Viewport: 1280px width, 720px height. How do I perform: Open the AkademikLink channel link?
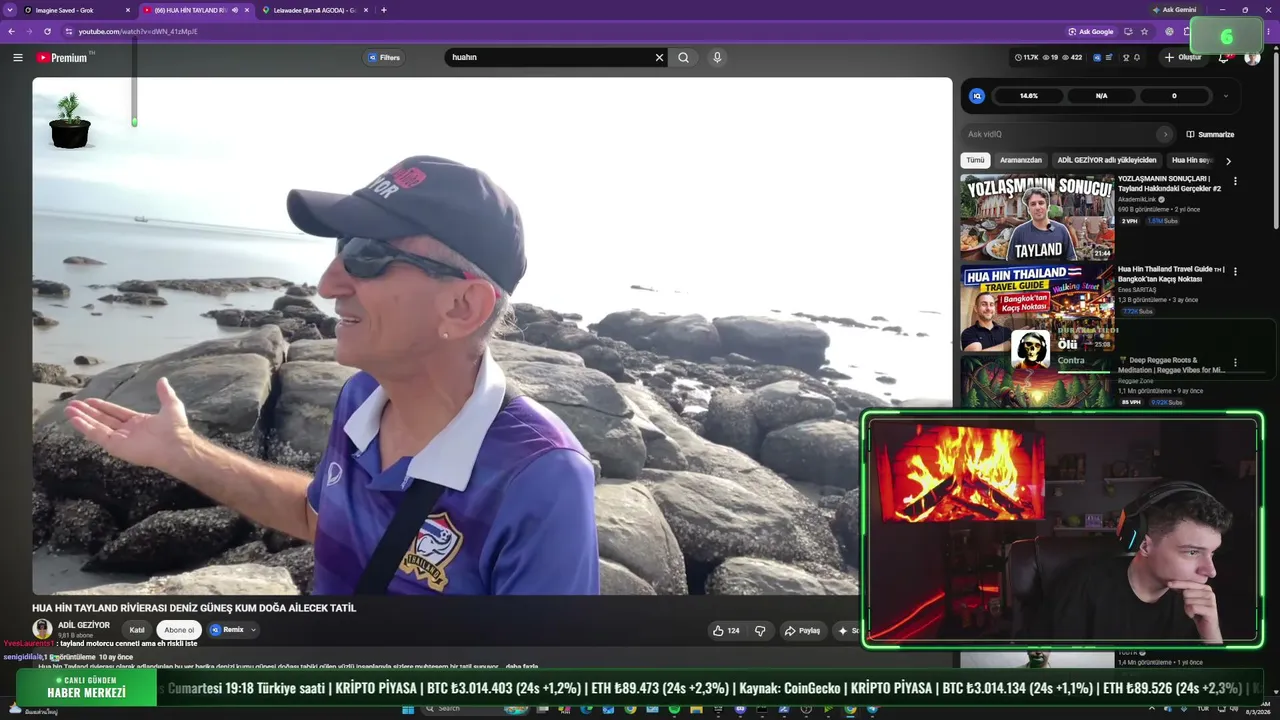point(1137,200)
